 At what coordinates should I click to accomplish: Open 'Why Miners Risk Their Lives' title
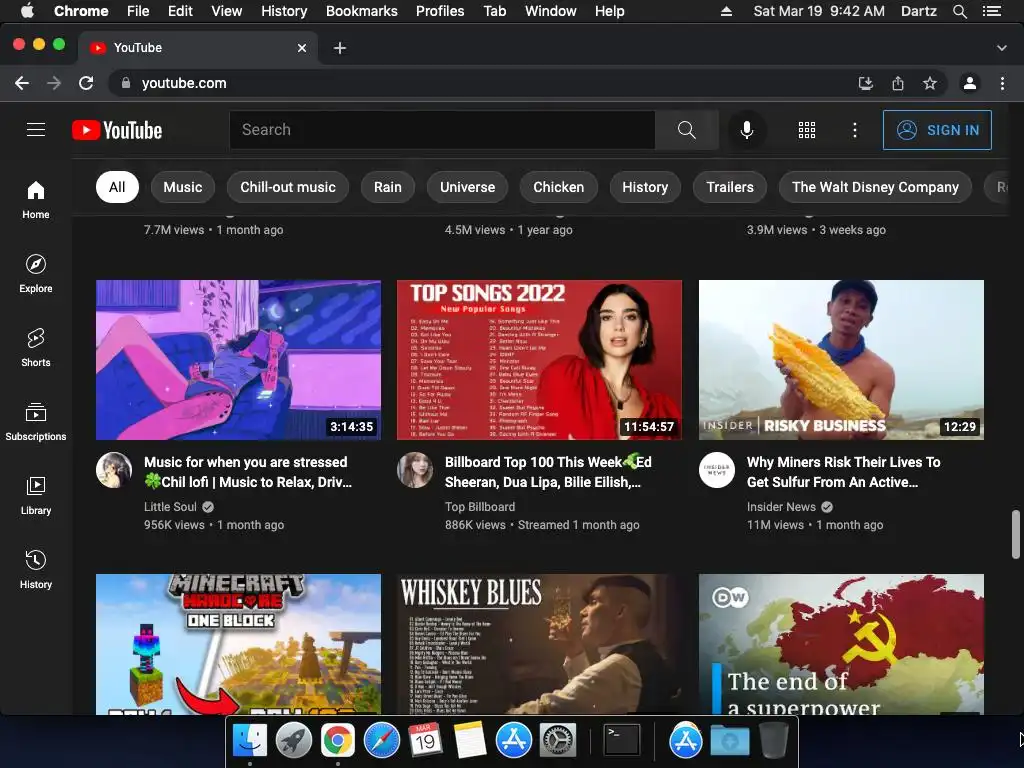pyautogui.click(x=844, y=472)
